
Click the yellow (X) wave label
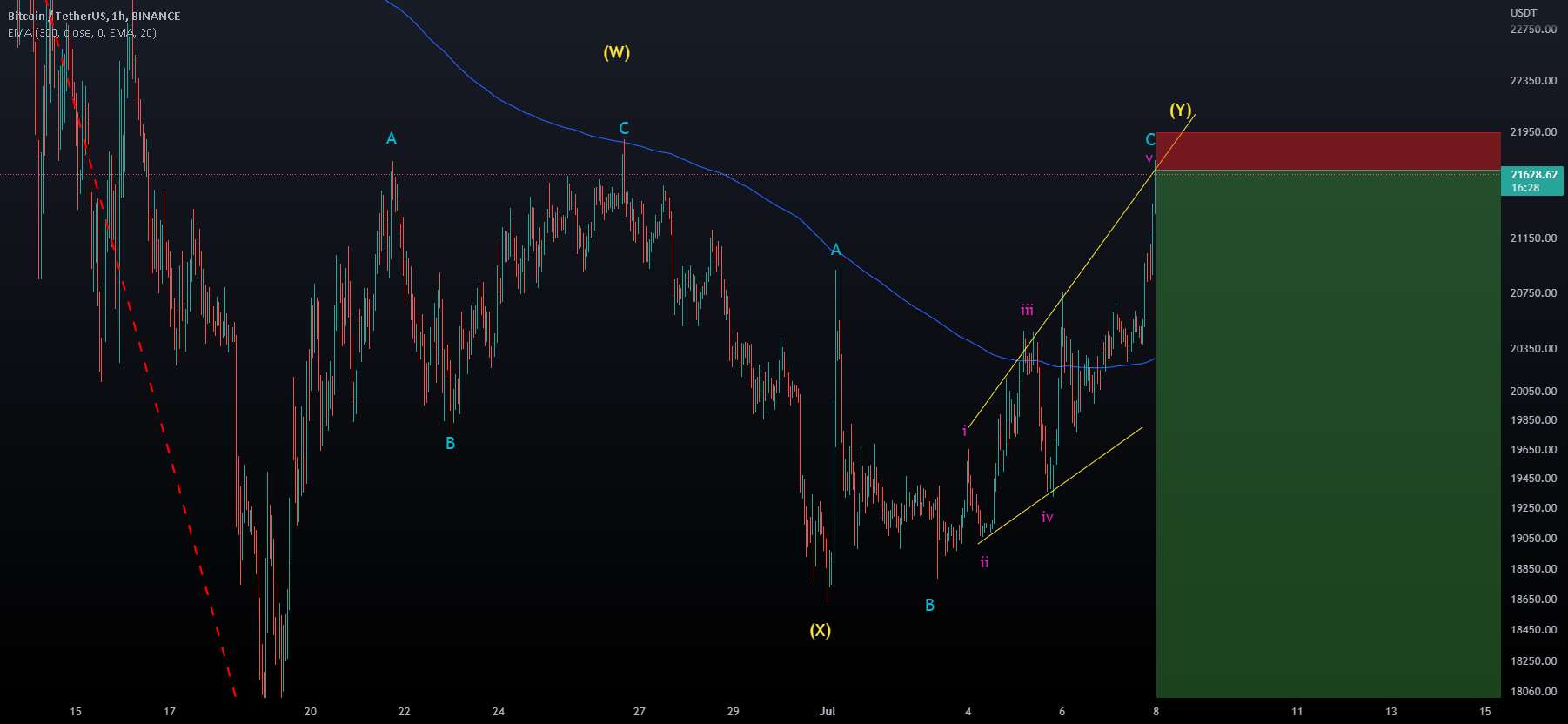tap(820, 630)
